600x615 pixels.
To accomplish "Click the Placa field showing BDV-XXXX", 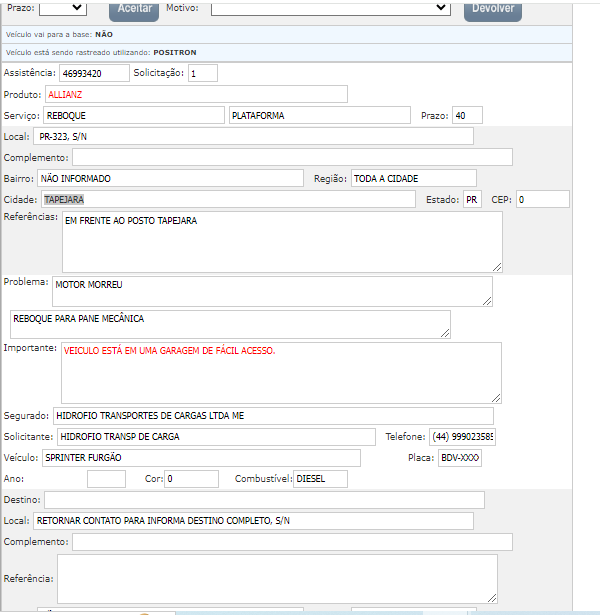I will (460, 457).
